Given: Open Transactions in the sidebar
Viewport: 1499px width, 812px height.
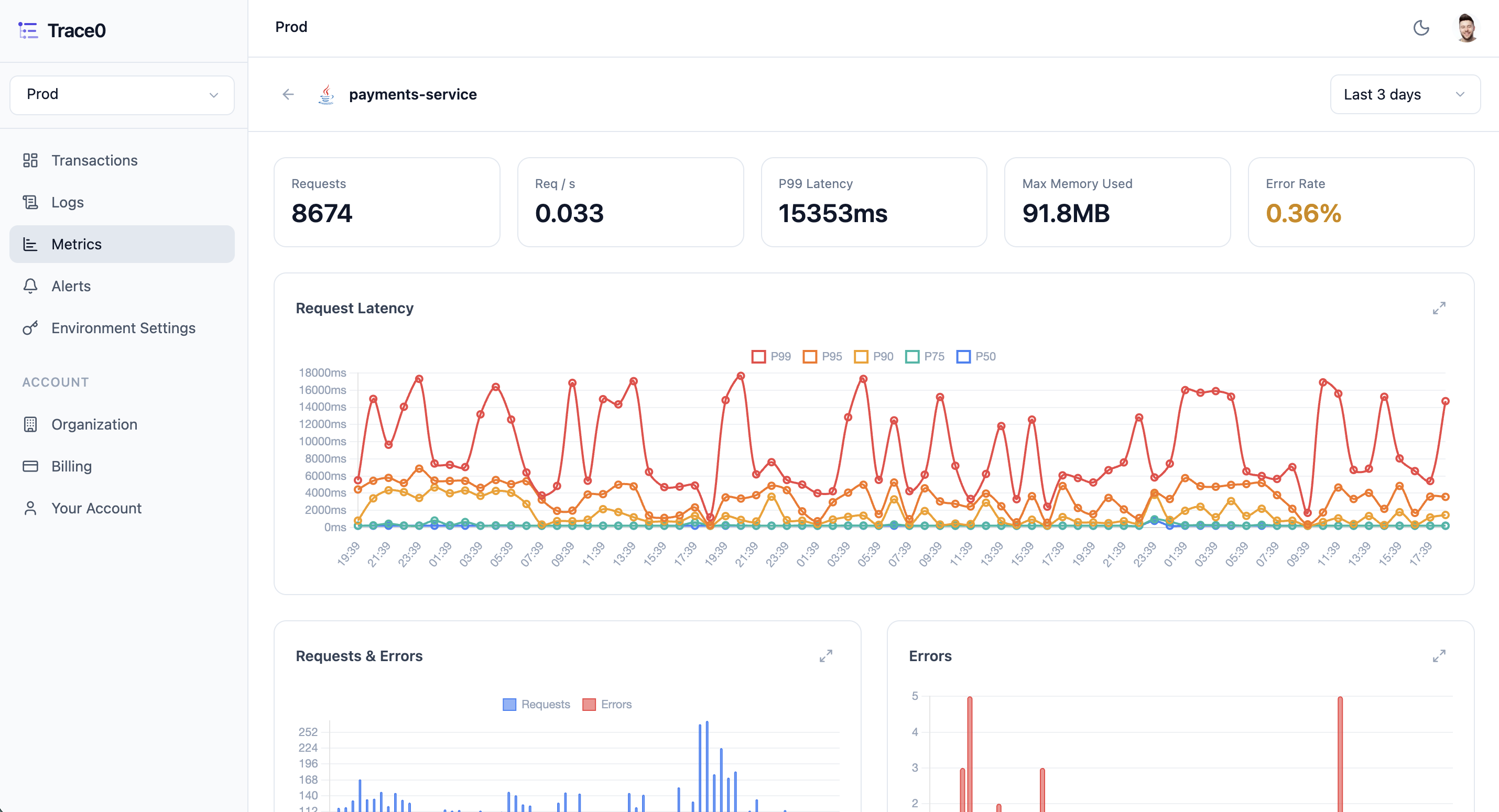Looking at the screenshot, I should point(122,160).
